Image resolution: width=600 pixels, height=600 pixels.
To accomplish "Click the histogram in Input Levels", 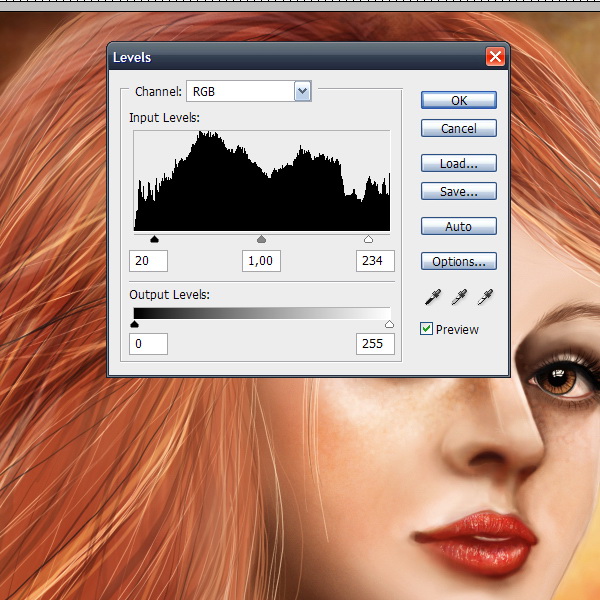I will pyautogui.click(x=262, y=181).
